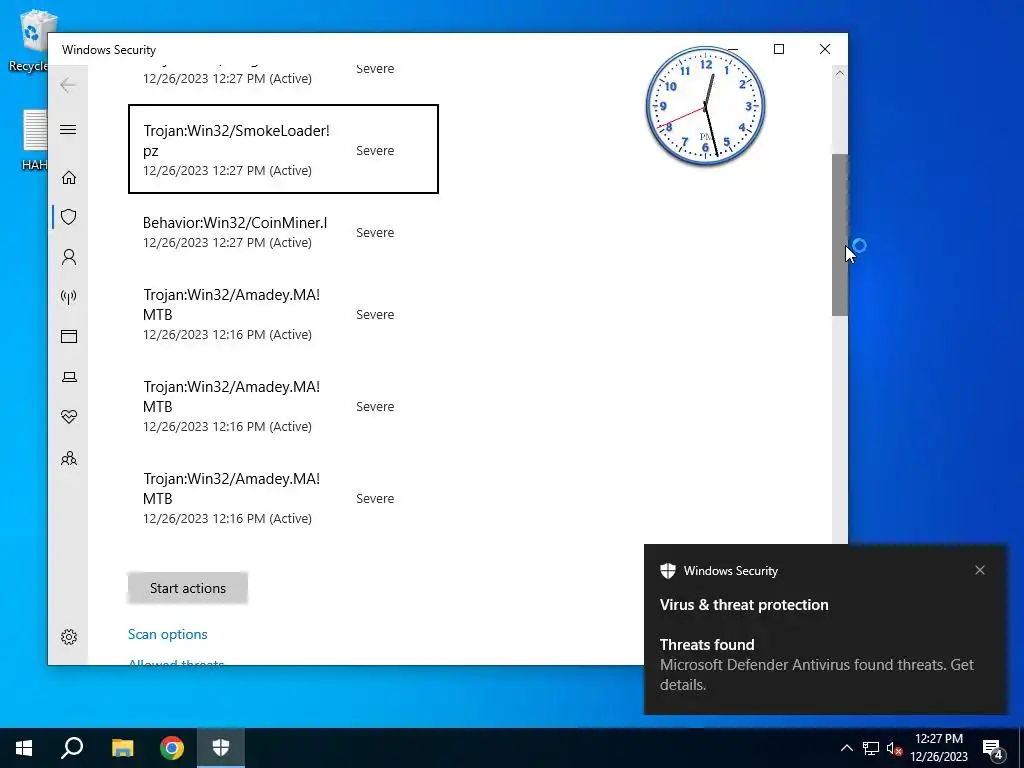The height and width of the screenshot is (768, 1024).
Task: Open Virus & threat protection shield icon
Action: (x=69, y=217)
